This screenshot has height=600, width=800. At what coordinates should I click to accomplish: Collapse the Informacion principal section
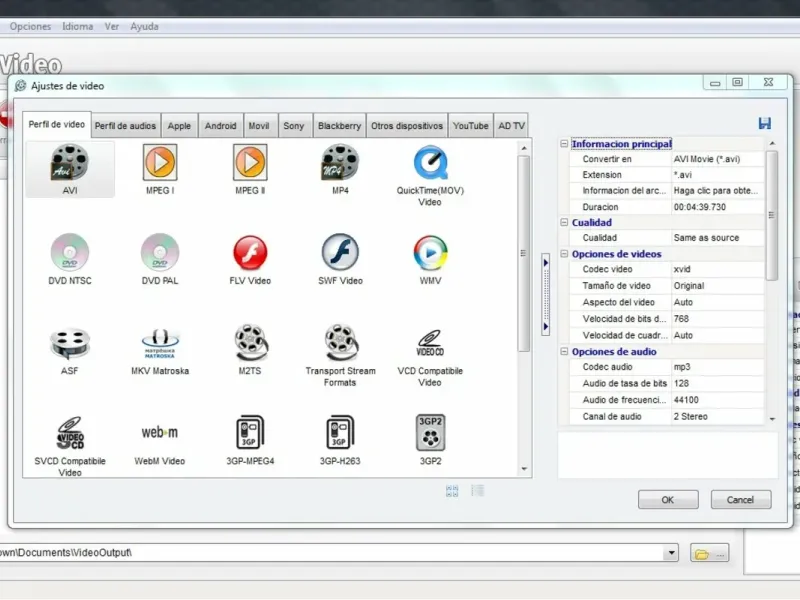[x=564, y=144]
